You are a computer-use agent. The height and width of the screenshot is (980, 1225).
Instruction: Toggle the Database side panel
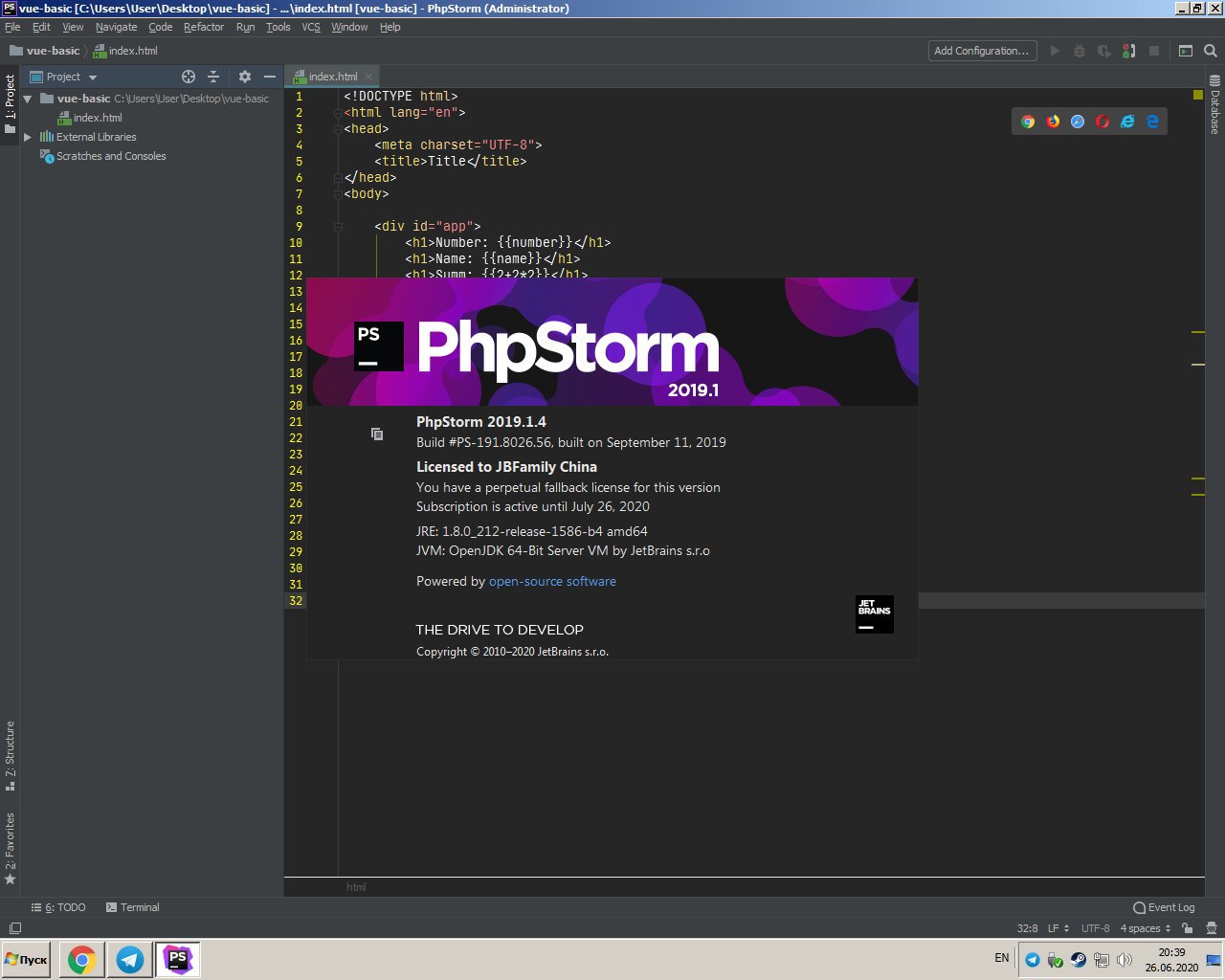pyautogui.click(x=1215, y=105)
